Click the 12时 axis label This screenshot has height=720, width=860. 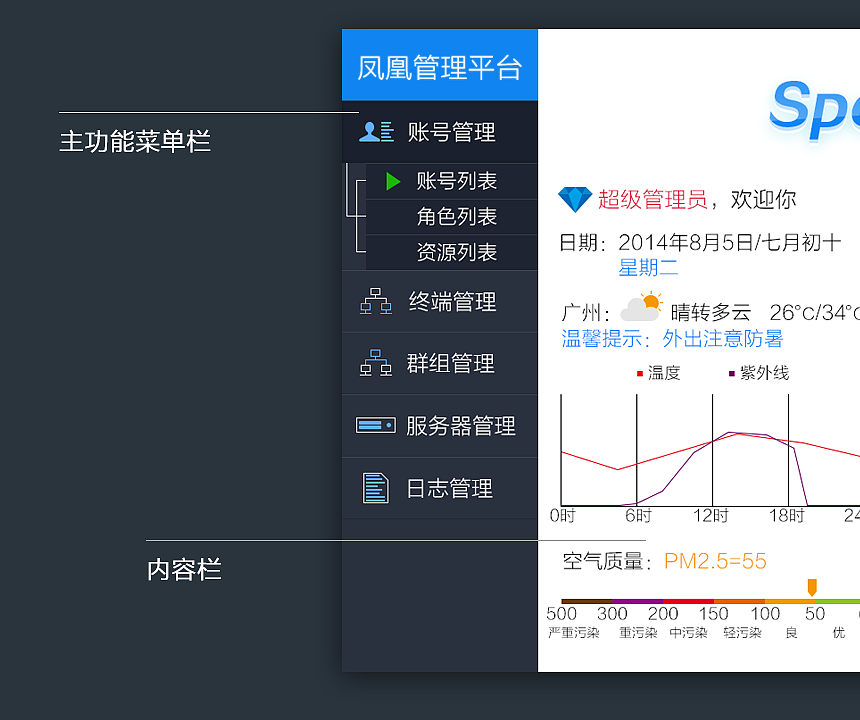(x=710, y=515)
